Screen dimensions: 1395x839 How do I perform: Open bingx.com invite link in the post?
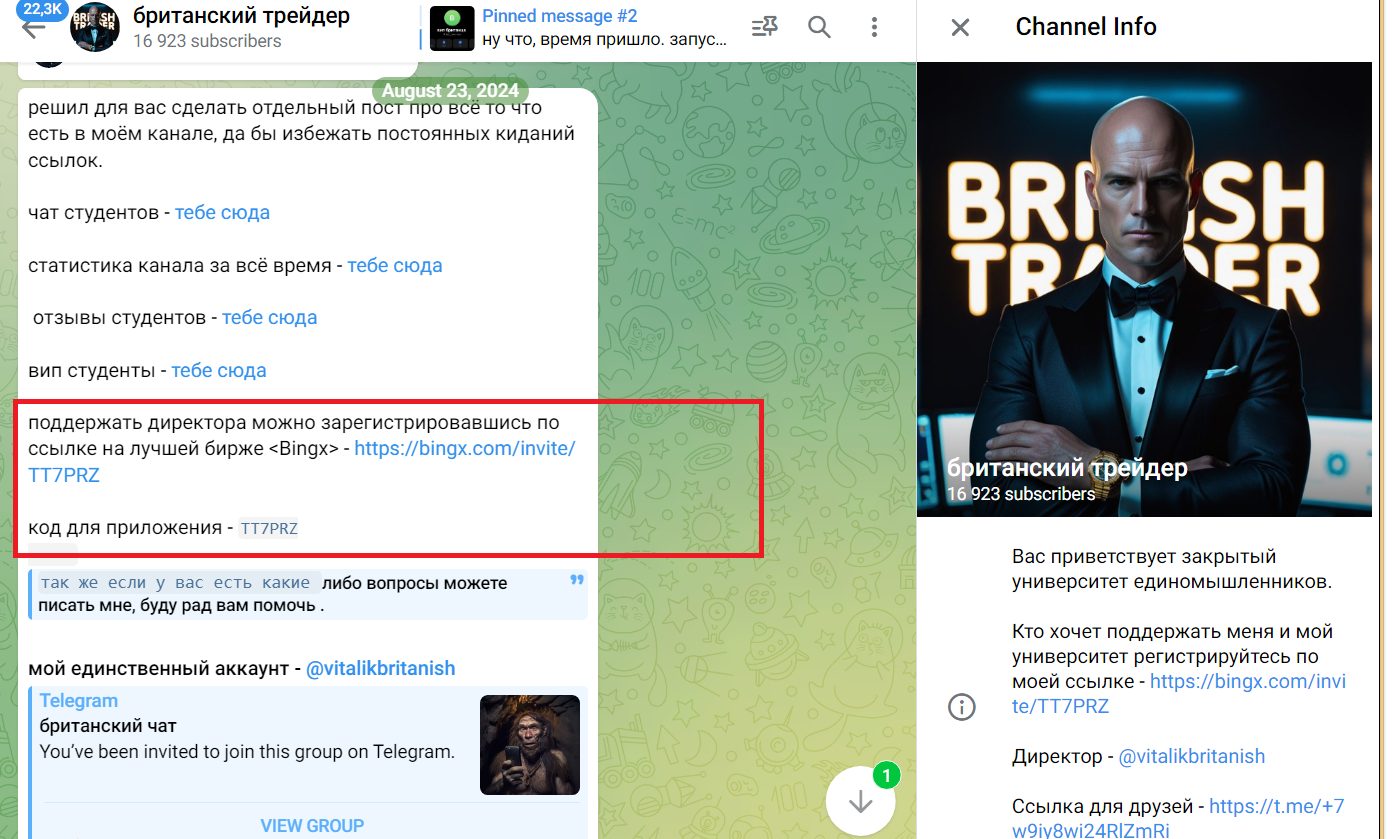[x=465, y=449]
